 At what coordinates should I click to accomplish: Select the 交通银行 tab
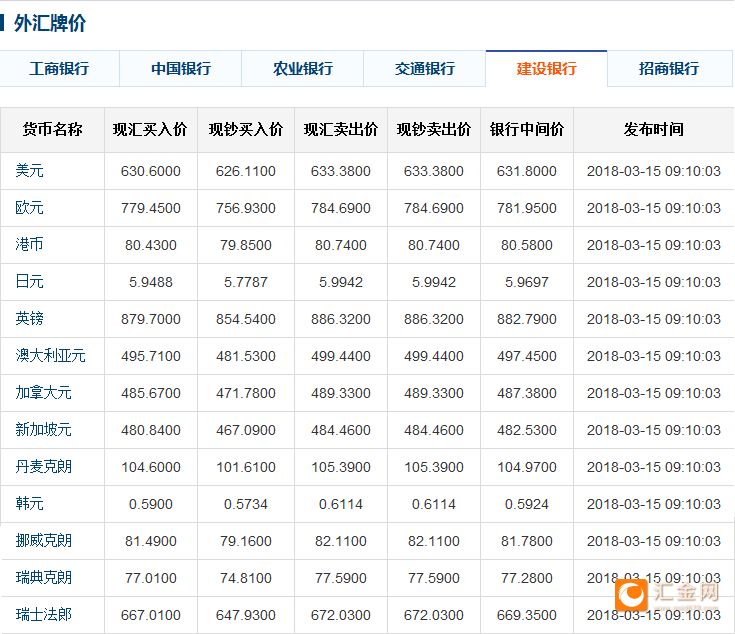(425, 69)
